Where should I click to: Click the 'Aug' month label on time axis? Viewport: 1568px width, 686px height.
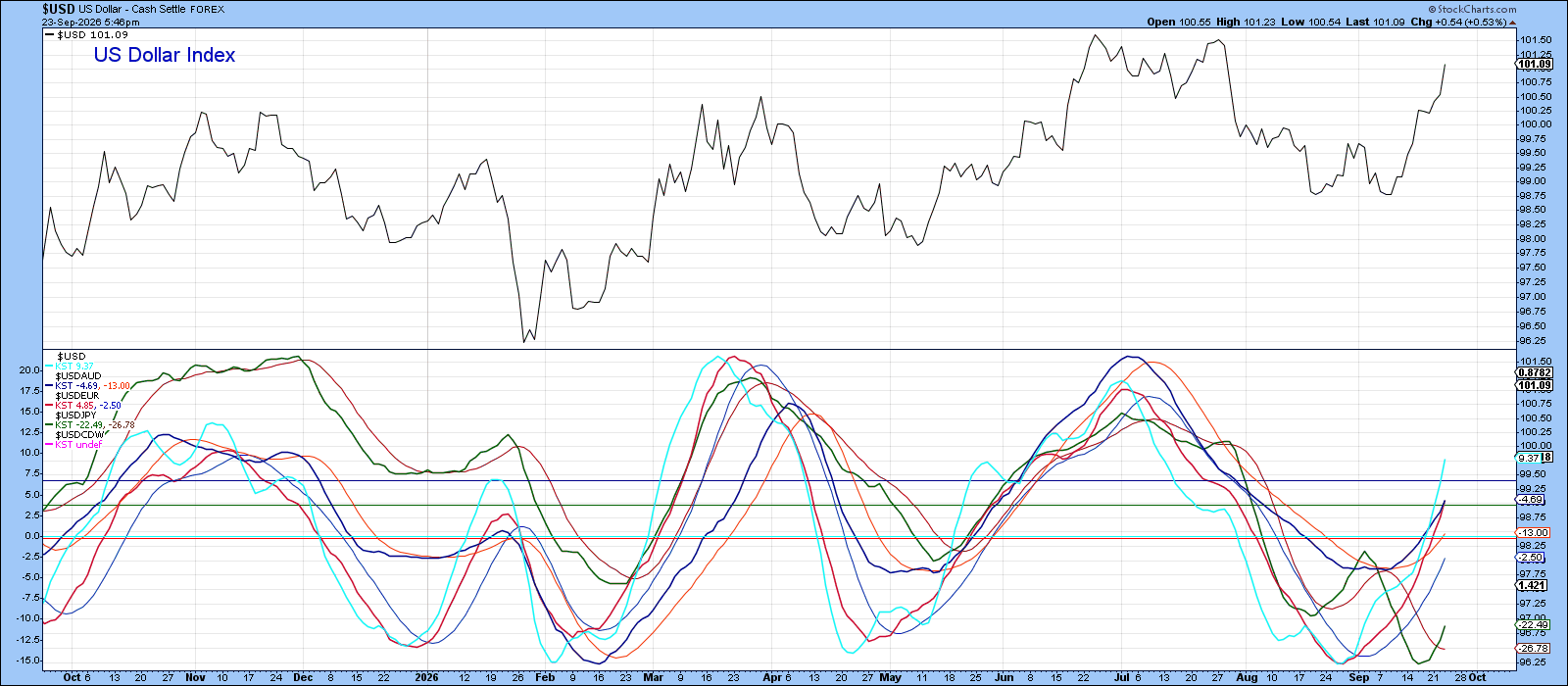click(1247, 677)
